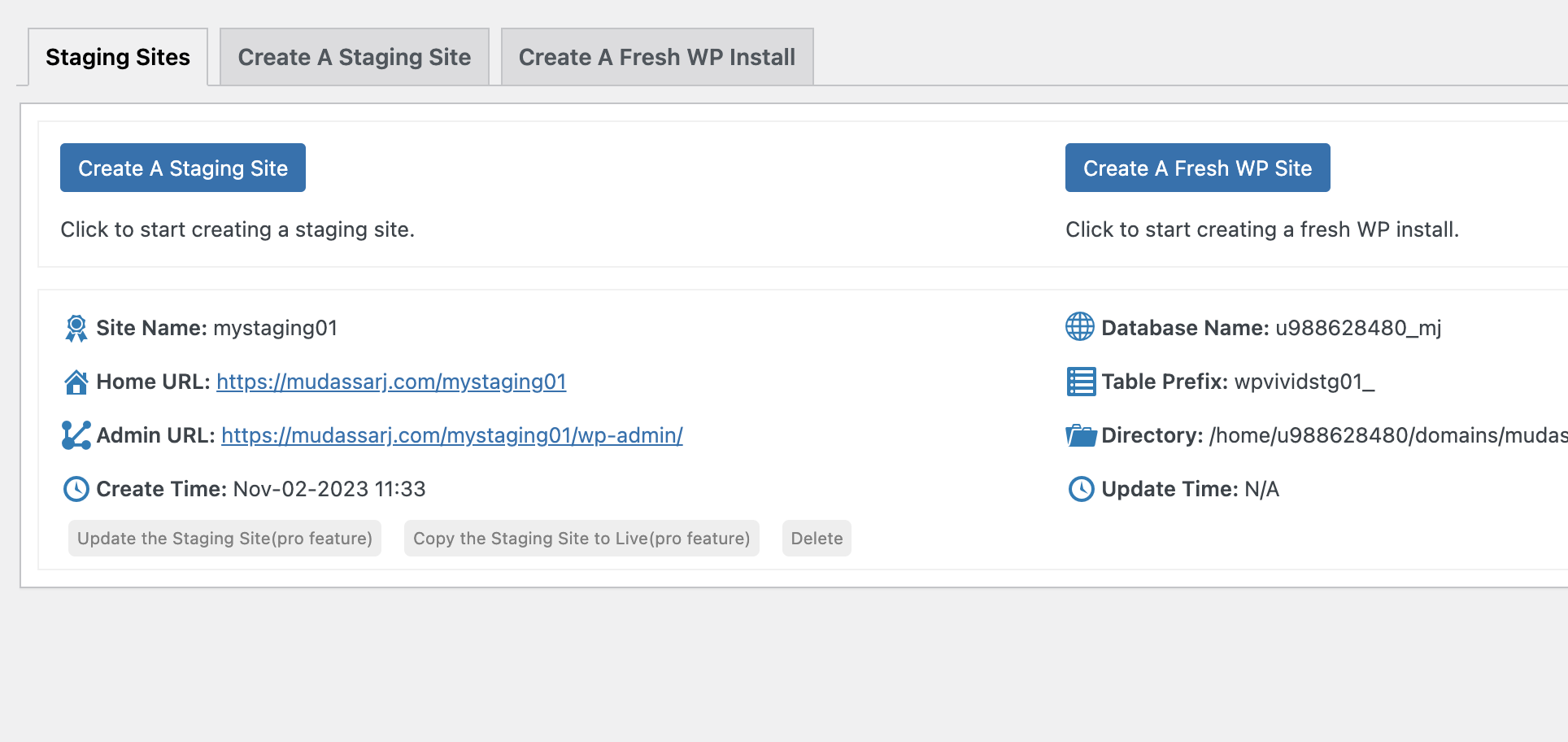1568x742 pixels.
Task: Click the Admin URL branch icon
Action: tap(76, 435)
